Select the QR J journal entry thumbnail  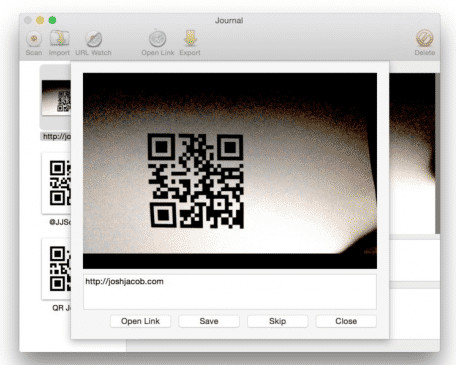[56, 269]
